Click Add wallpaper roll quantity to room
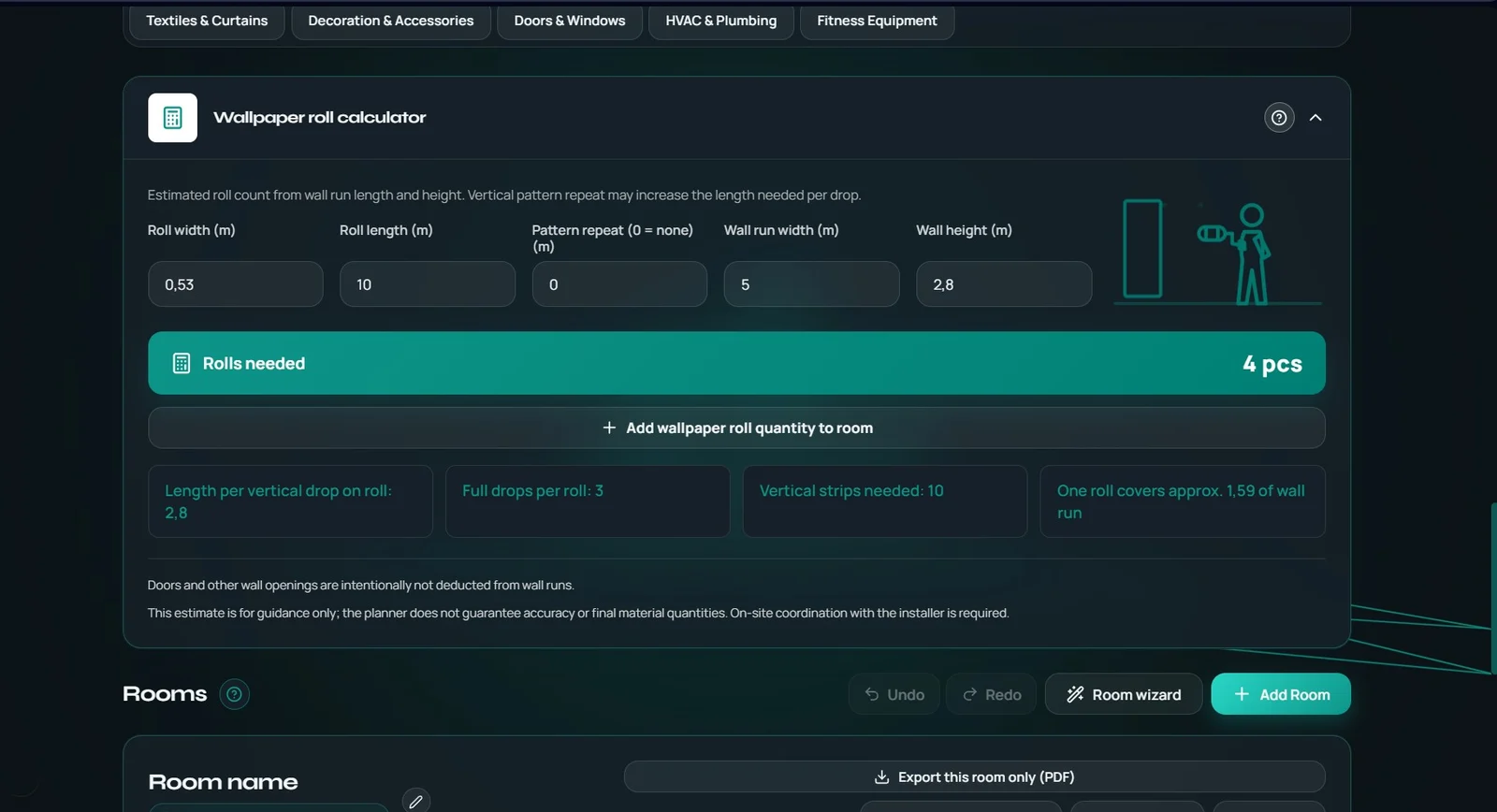The height and width of the screenshot is (812, 1497). click(736, 428)
